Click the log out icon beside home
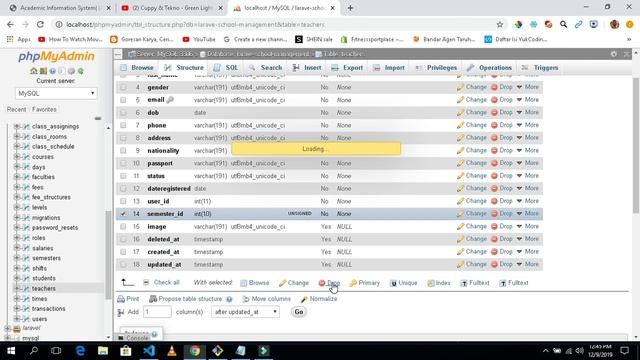 pyautogui.click(x=43, y=71)
